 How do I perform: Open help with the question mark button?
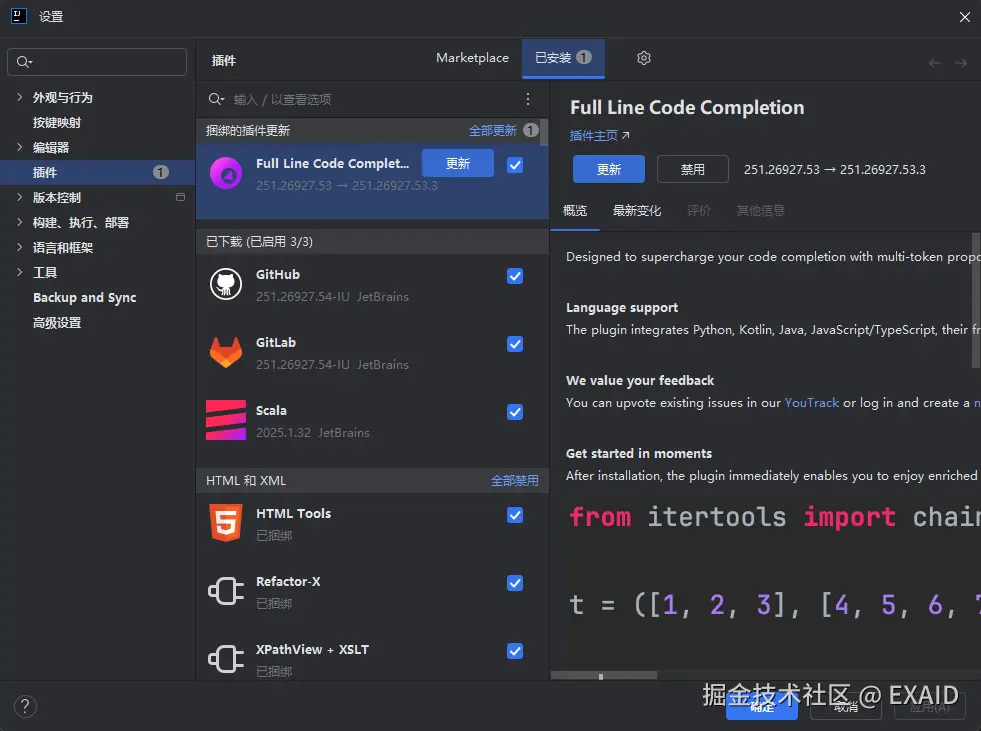click(25, 707)
